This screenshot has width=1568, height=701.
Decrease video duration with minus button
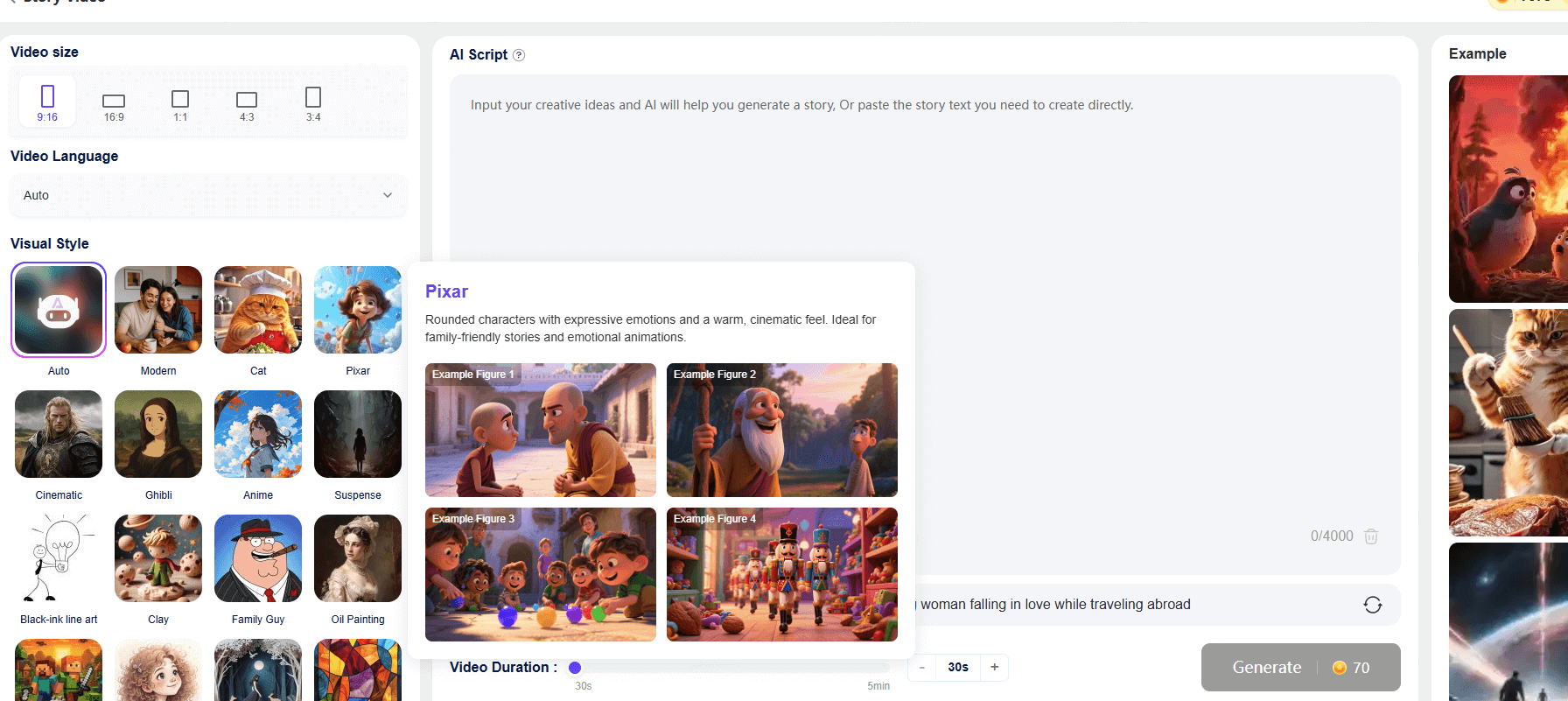point(922,667)
